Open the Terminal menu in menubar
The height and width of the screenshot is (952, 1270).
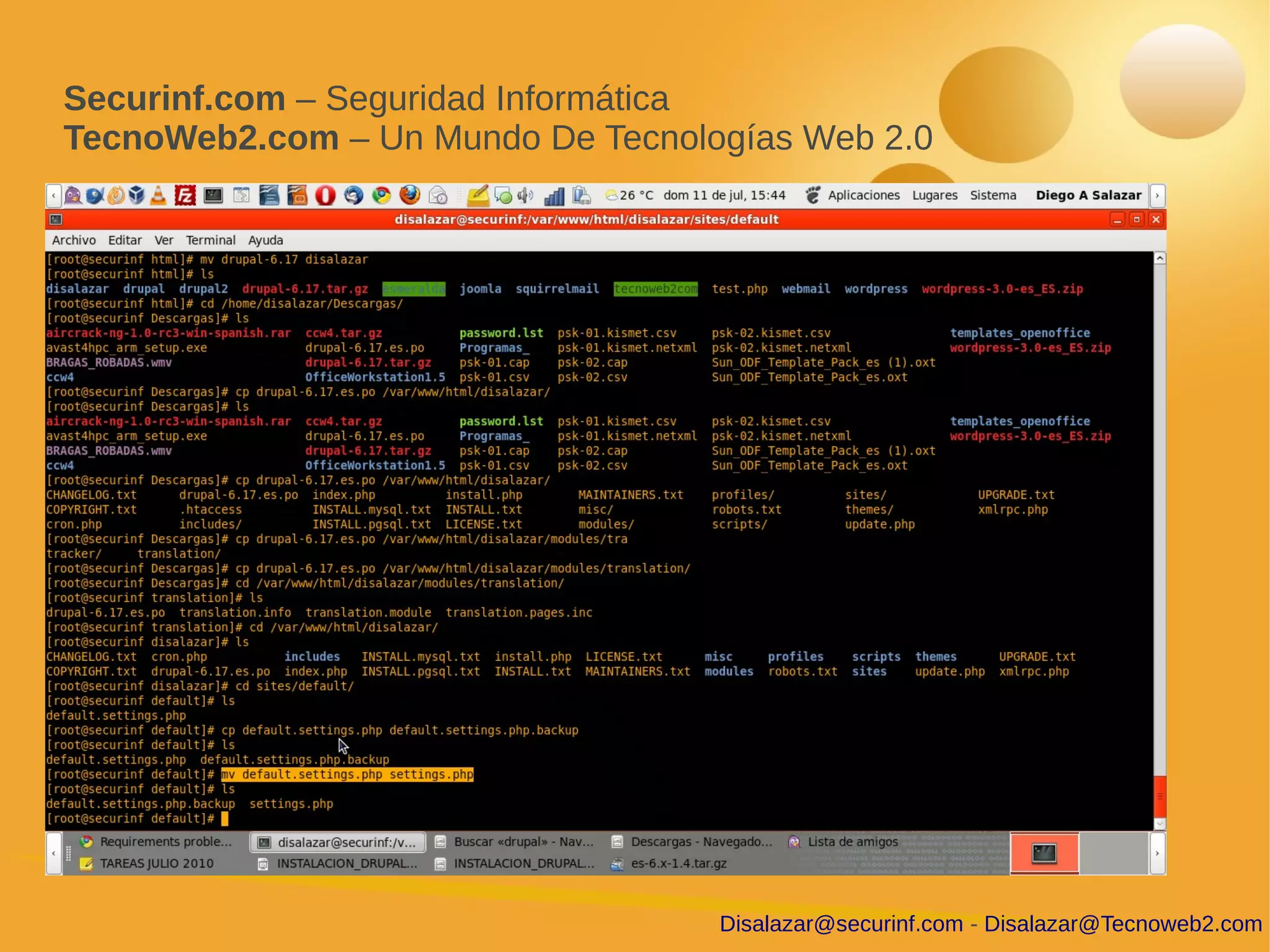210,240
